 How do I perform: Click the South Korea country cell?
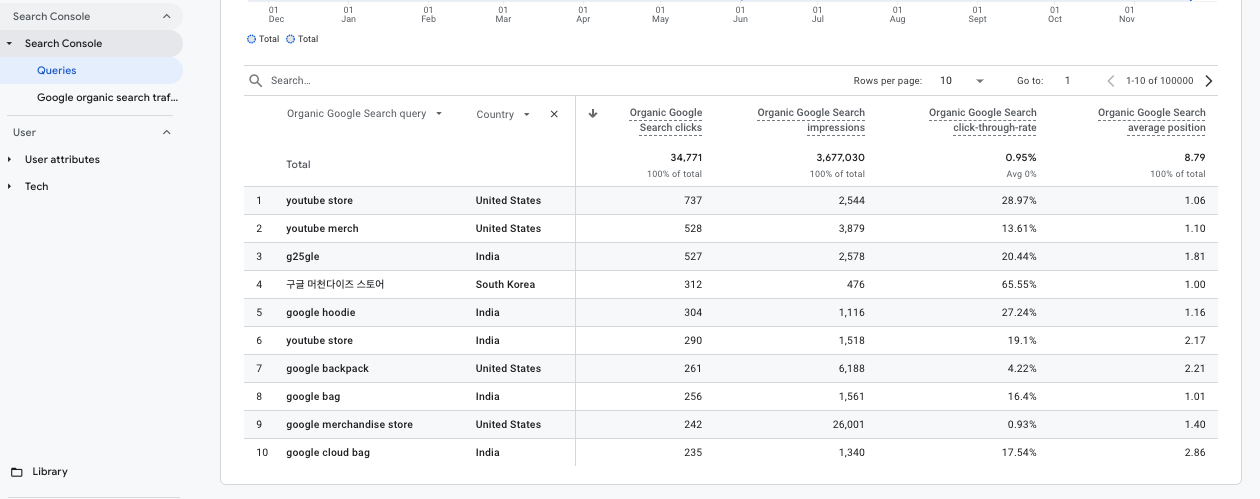coord(505,285)
